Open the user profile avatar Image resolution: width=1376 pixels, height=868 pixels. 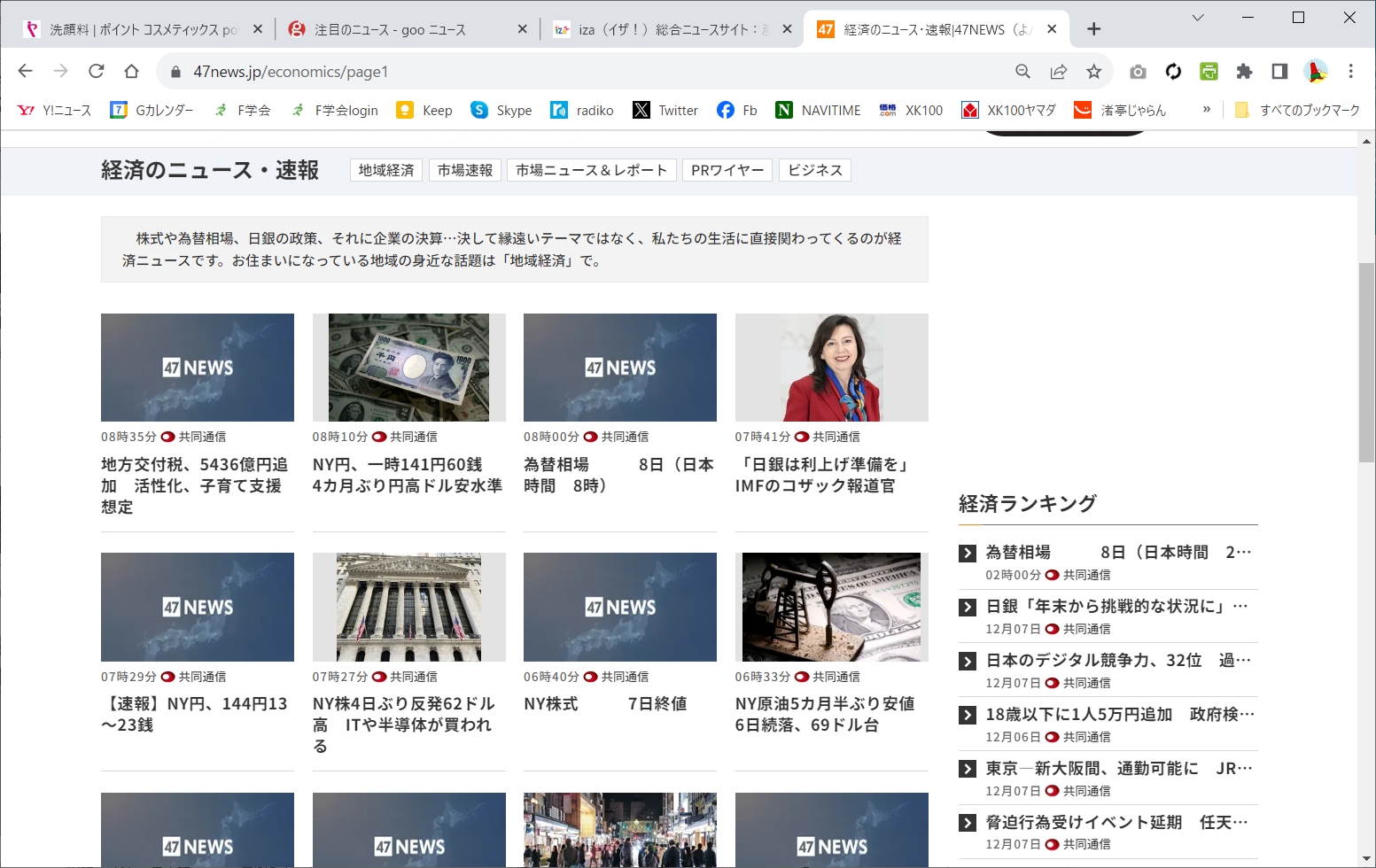click(1316, 72)
